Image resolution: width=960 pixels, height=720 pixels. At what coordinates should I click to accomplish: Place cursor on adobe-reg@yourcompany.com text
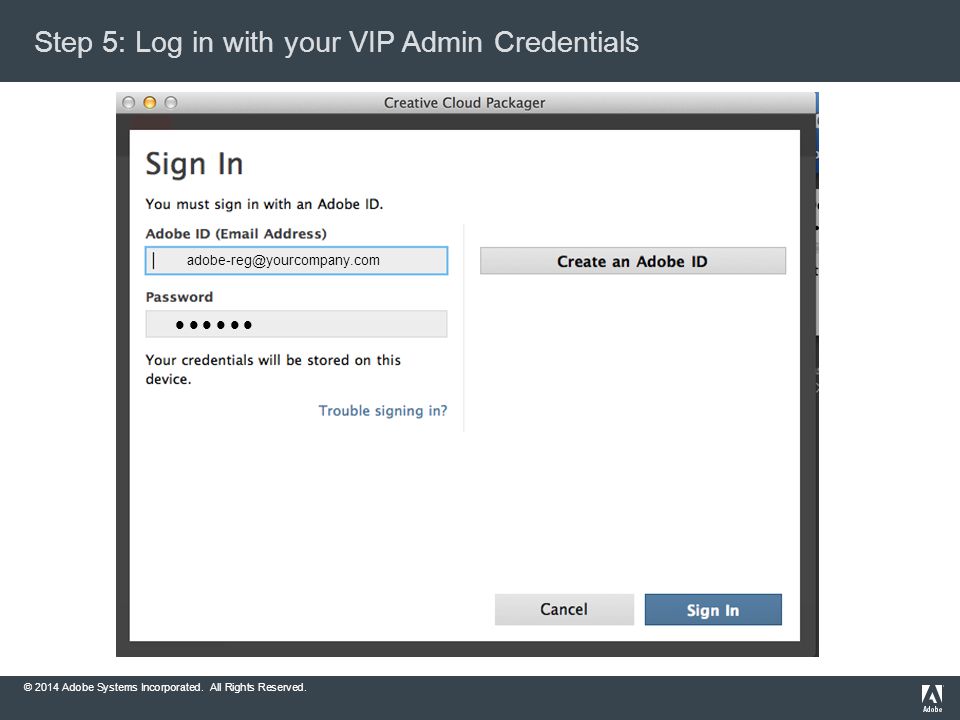283,260
